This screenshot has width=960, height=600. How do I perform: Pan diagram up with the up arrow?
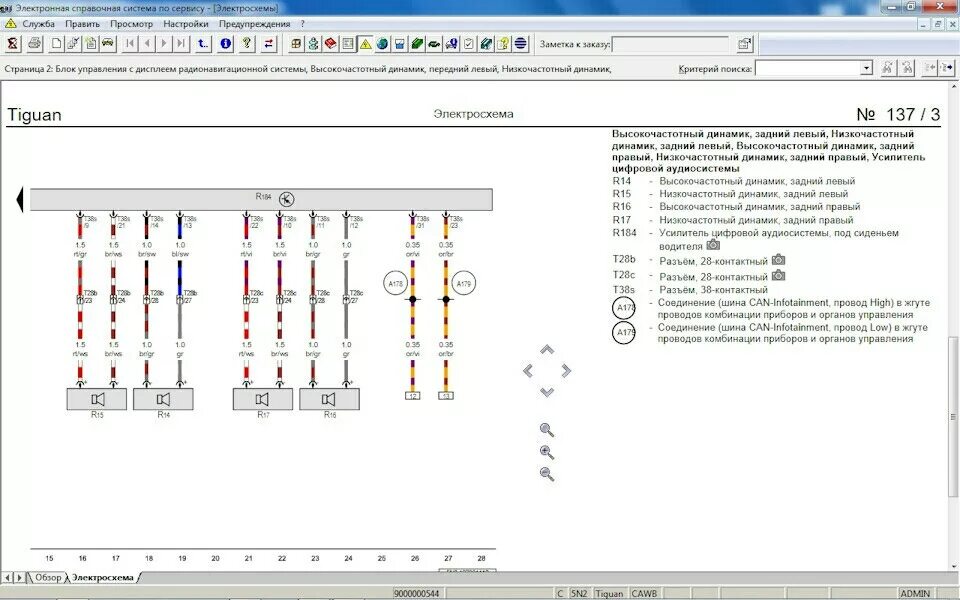pyautogui.click(x=547, y=350)
